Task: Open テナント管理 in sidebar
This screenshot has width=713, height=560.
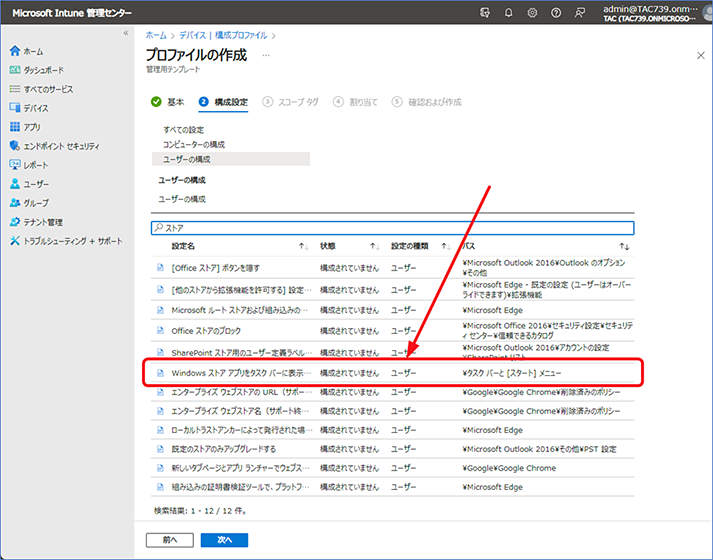Action: tap(36, 222)
